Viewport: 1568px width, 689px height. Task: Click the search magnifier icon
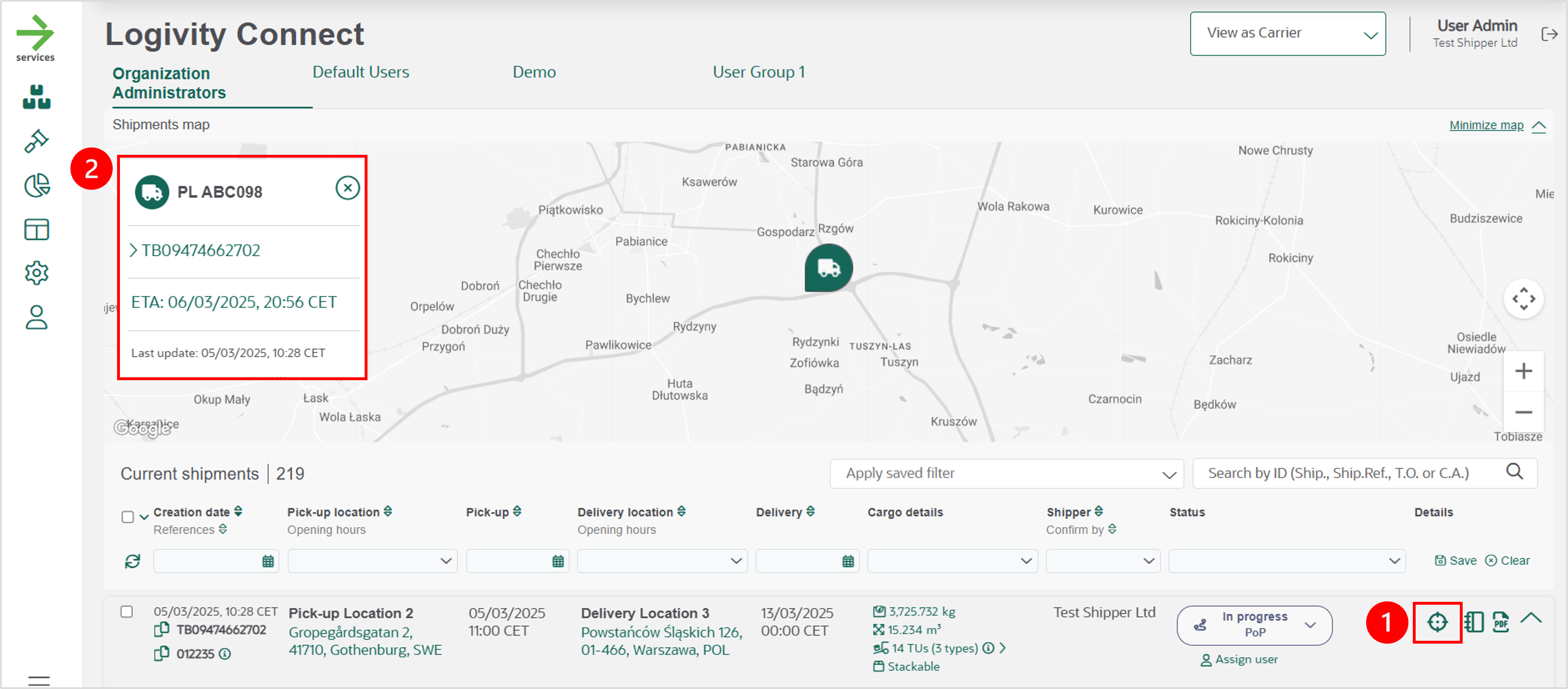(1515, 472)
